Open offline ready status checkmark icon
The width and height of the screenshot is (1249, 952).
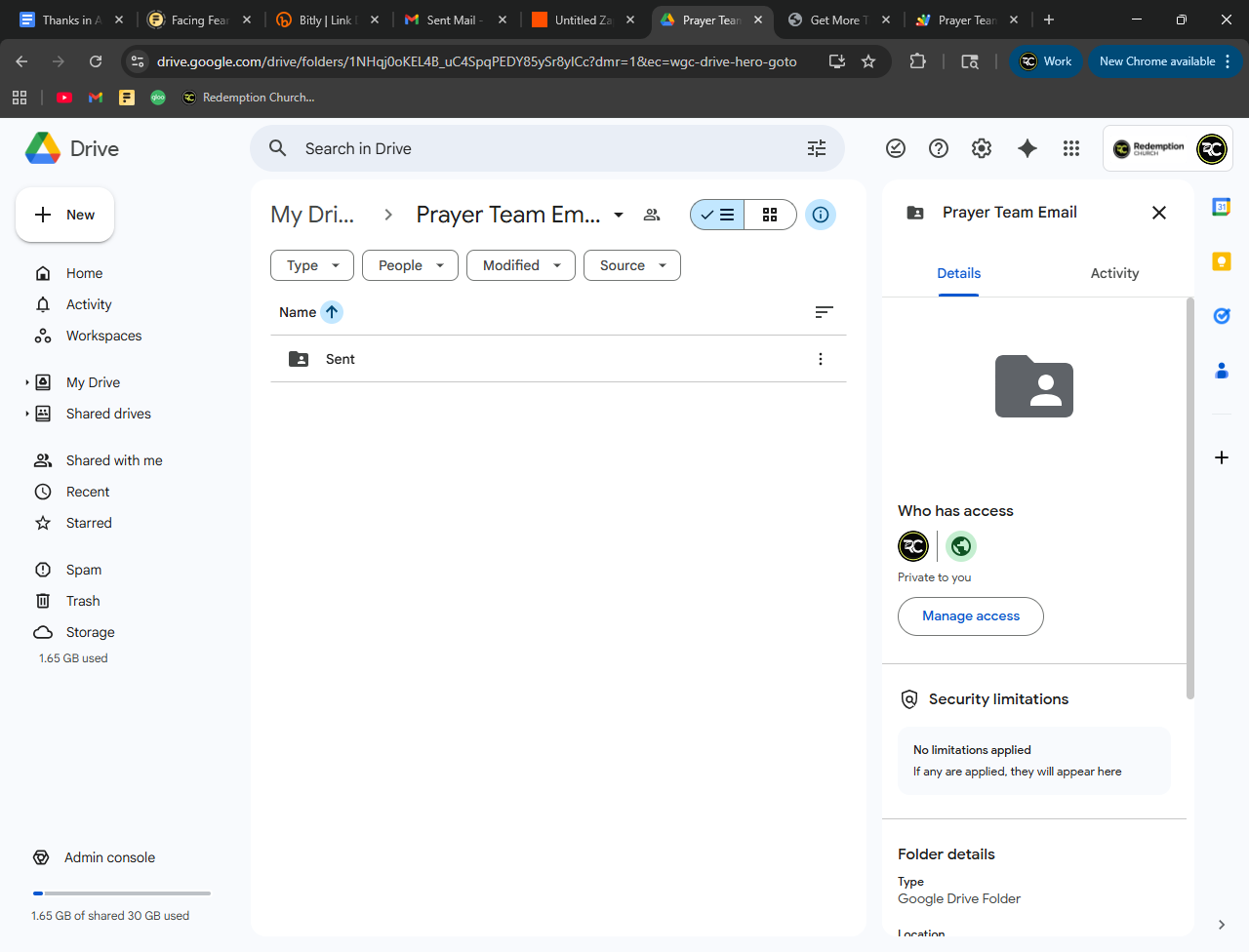click(x=896, y=148)
